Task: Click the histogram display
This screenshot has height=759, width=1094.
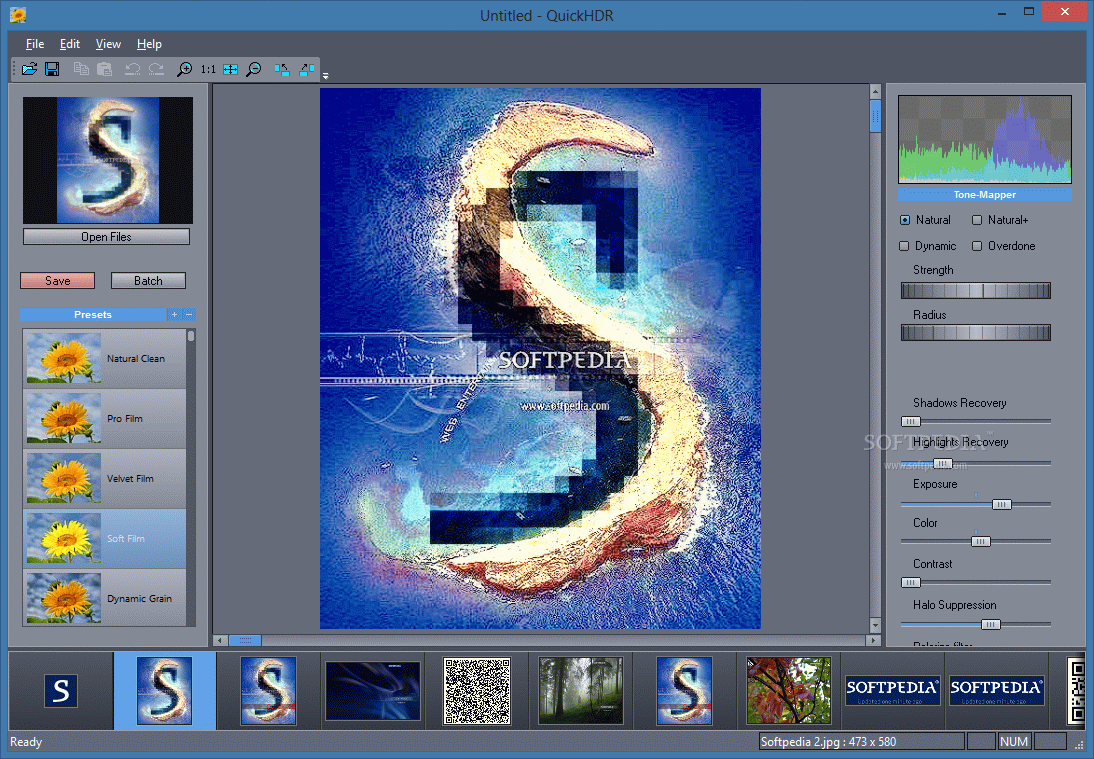Action: click(x=984, y=140)
